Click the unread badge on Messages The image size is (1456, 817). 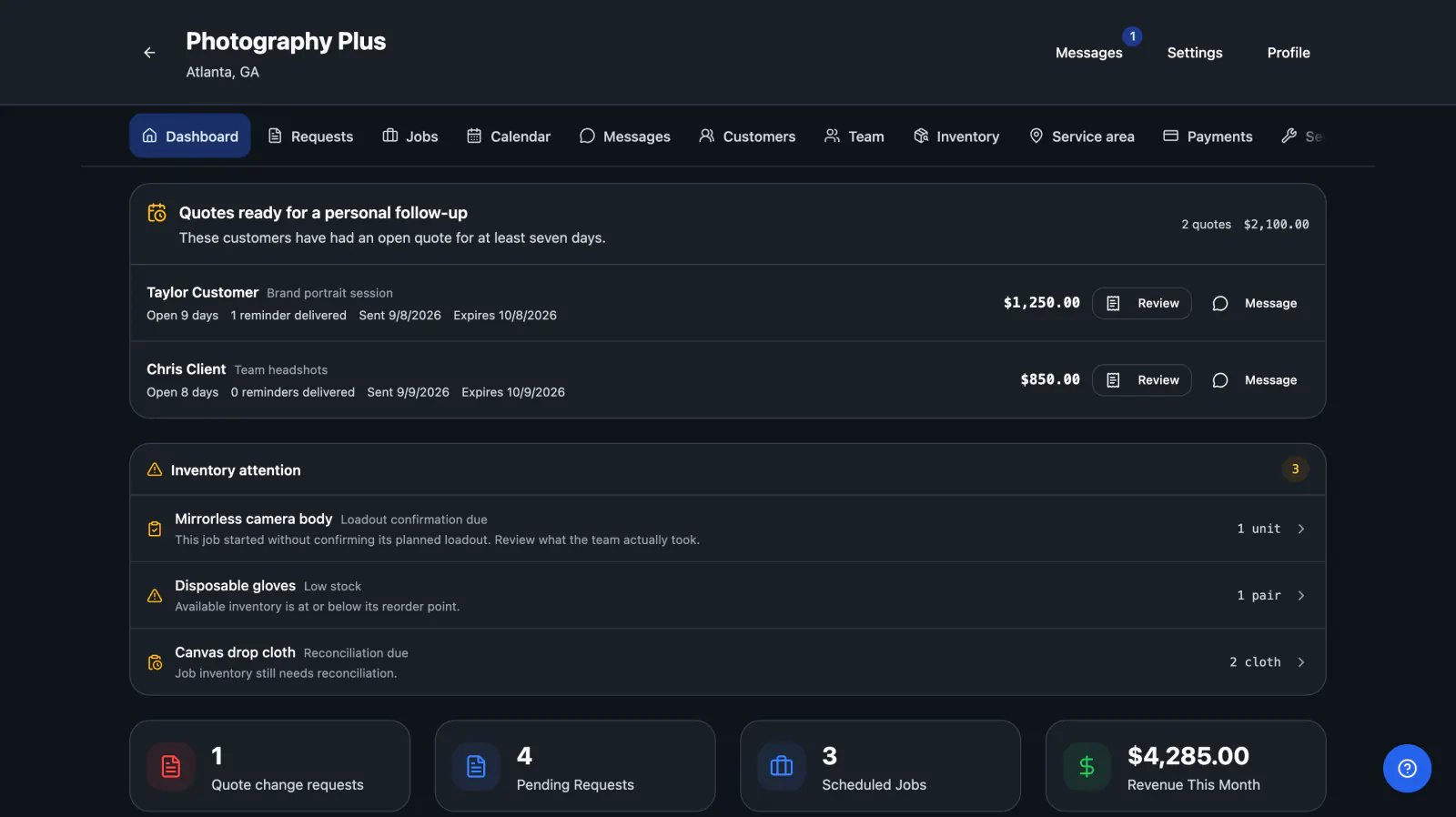click(x=1132, y=36)
